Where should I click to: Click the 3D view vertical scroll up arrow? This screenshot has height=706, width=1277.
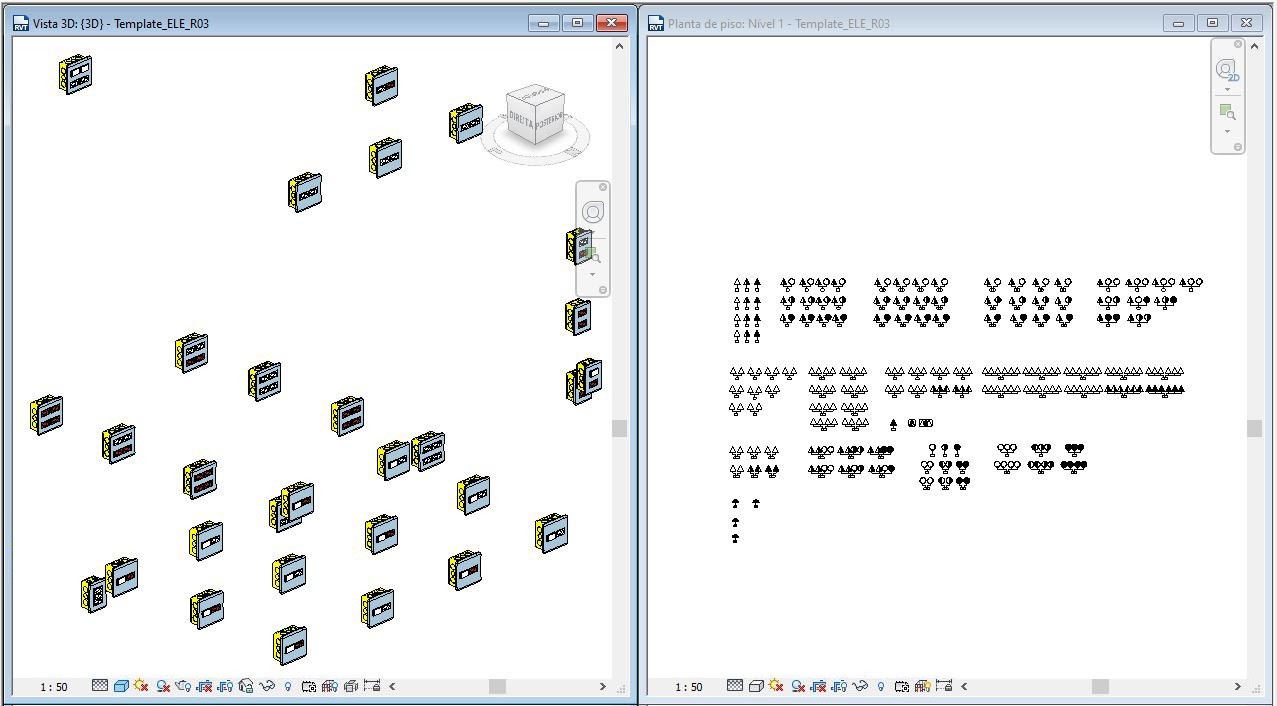coord(620,46)
